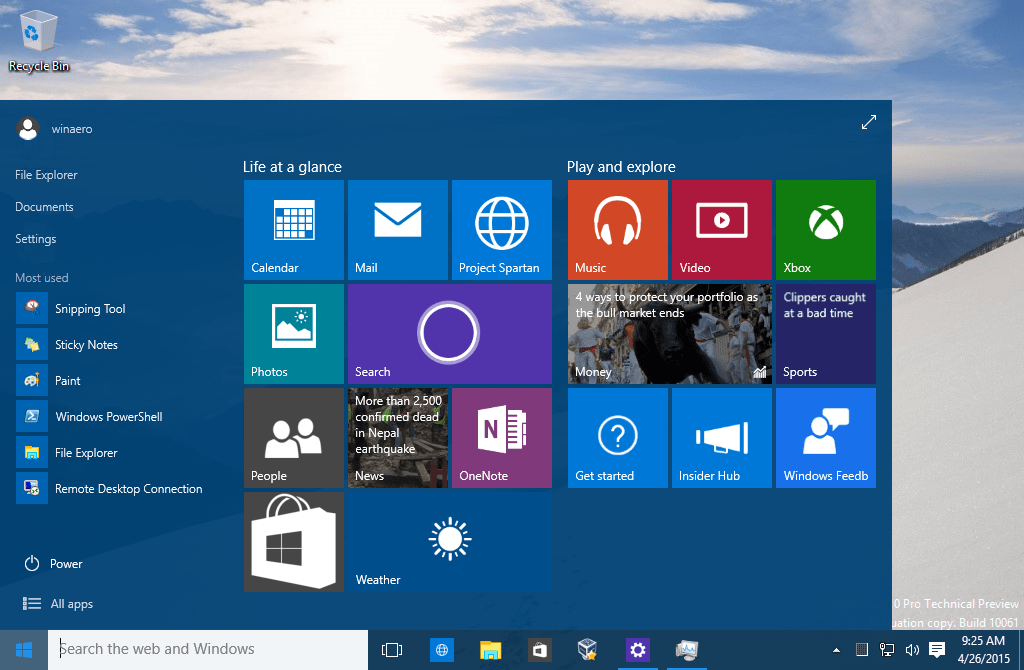Focus the Search the web and Windows box

[x=208, y=650]
